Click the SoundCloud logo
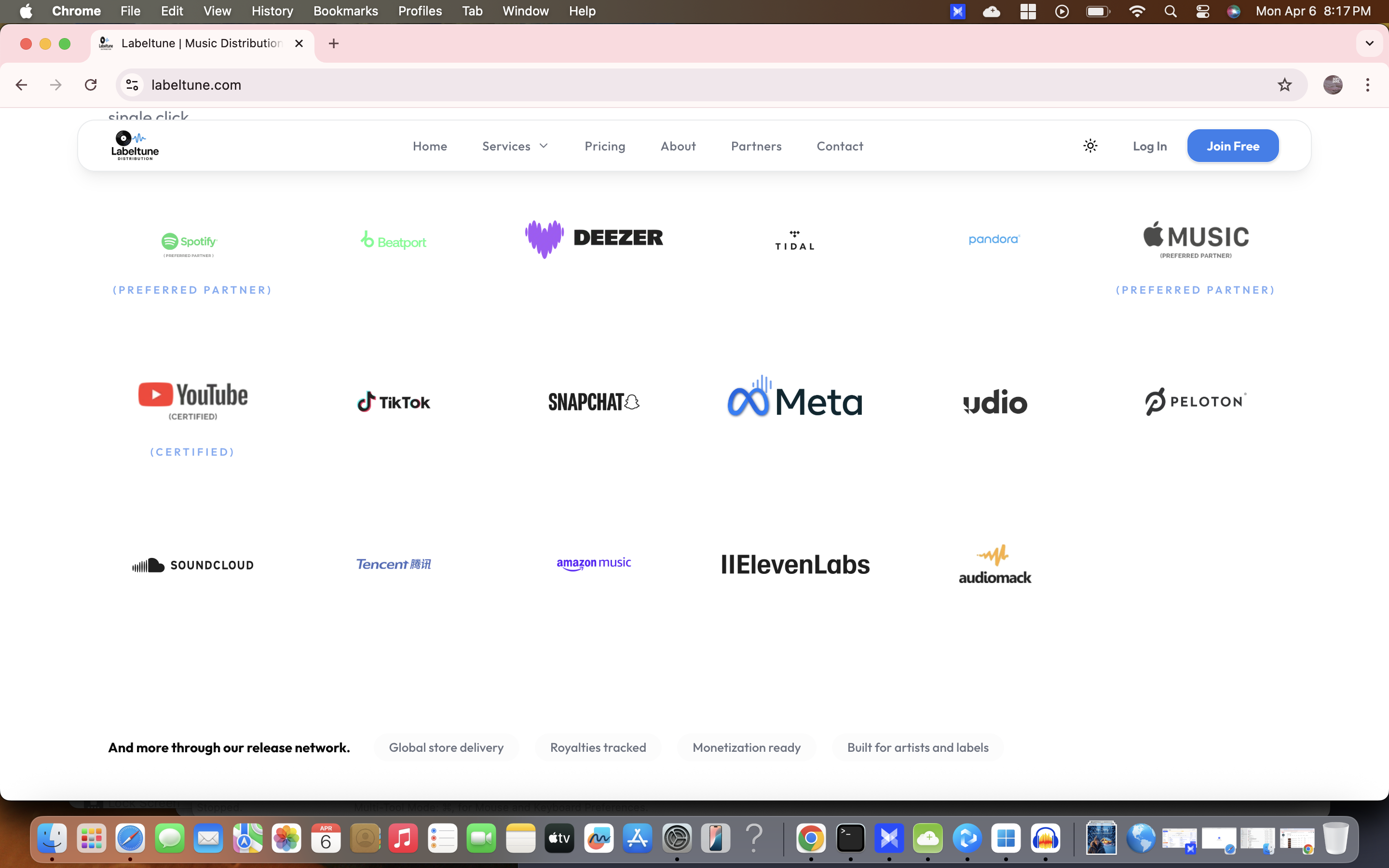Image resolution: width=1389 pixels, height=868 pixels. coord(193,565)
